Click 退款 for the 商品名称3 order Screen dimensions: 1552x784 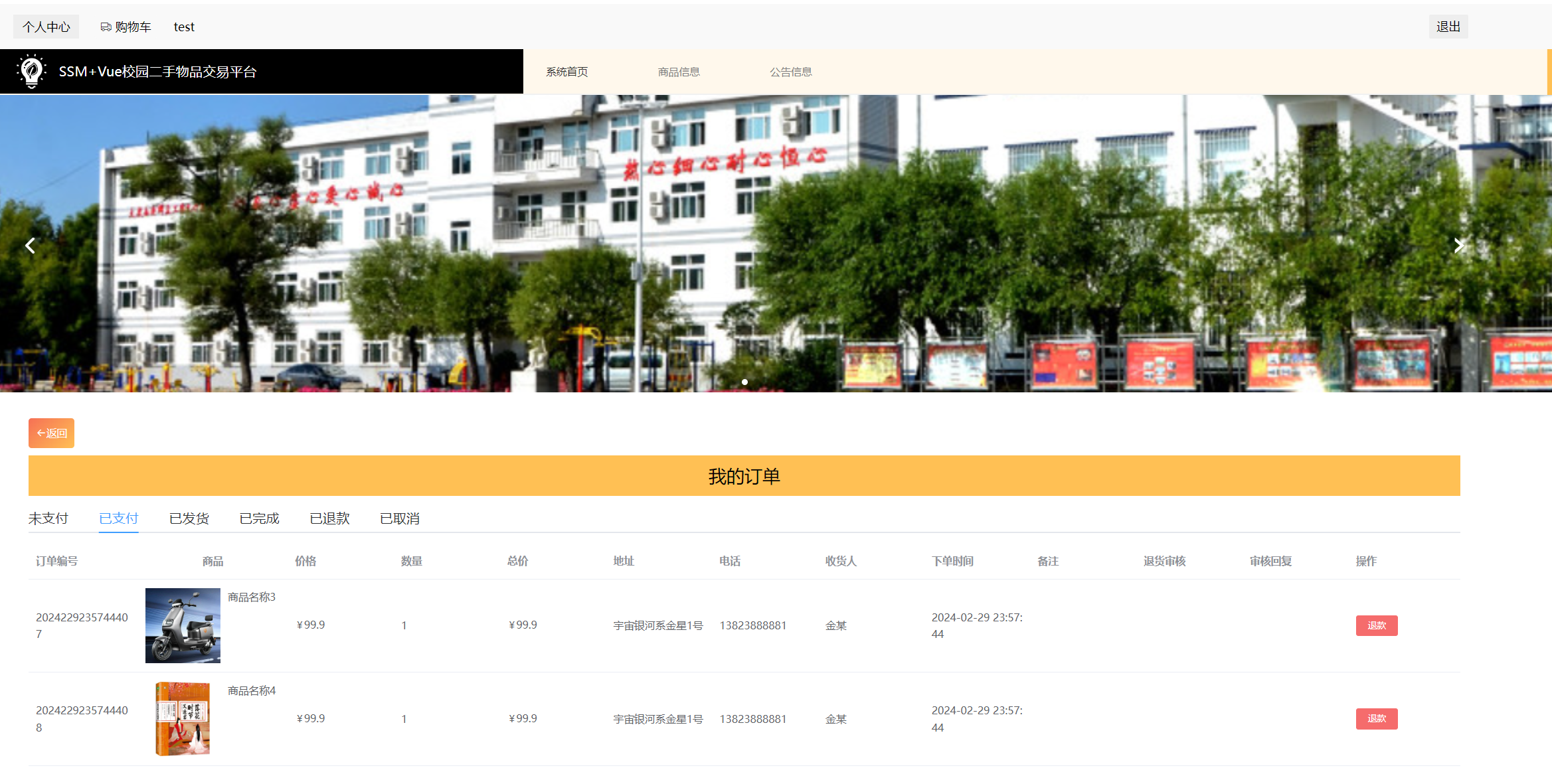click(1376, 625)
